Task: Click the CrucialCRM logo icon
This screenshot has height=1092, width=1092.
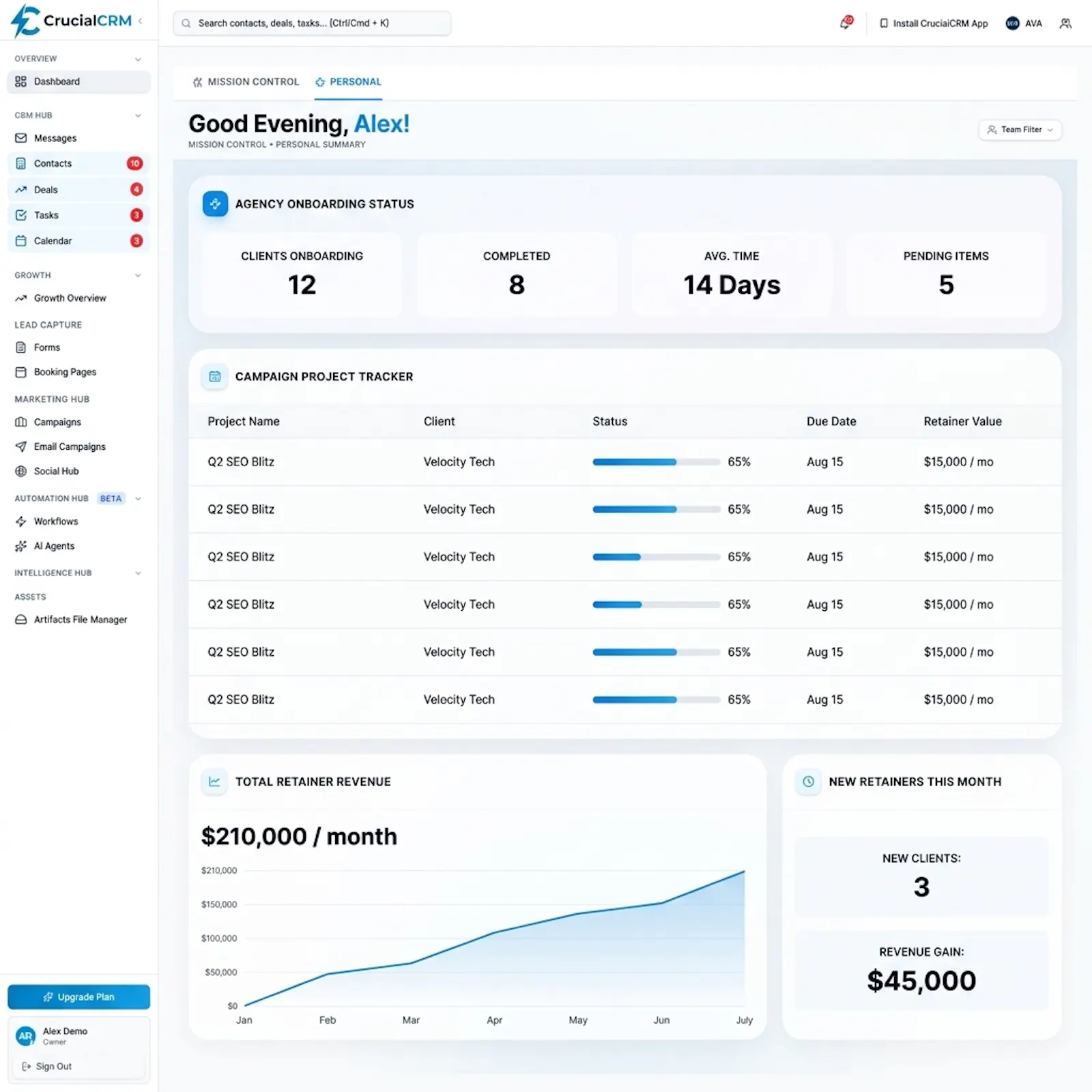Action: pyautogui.click(x=25, y=20)
